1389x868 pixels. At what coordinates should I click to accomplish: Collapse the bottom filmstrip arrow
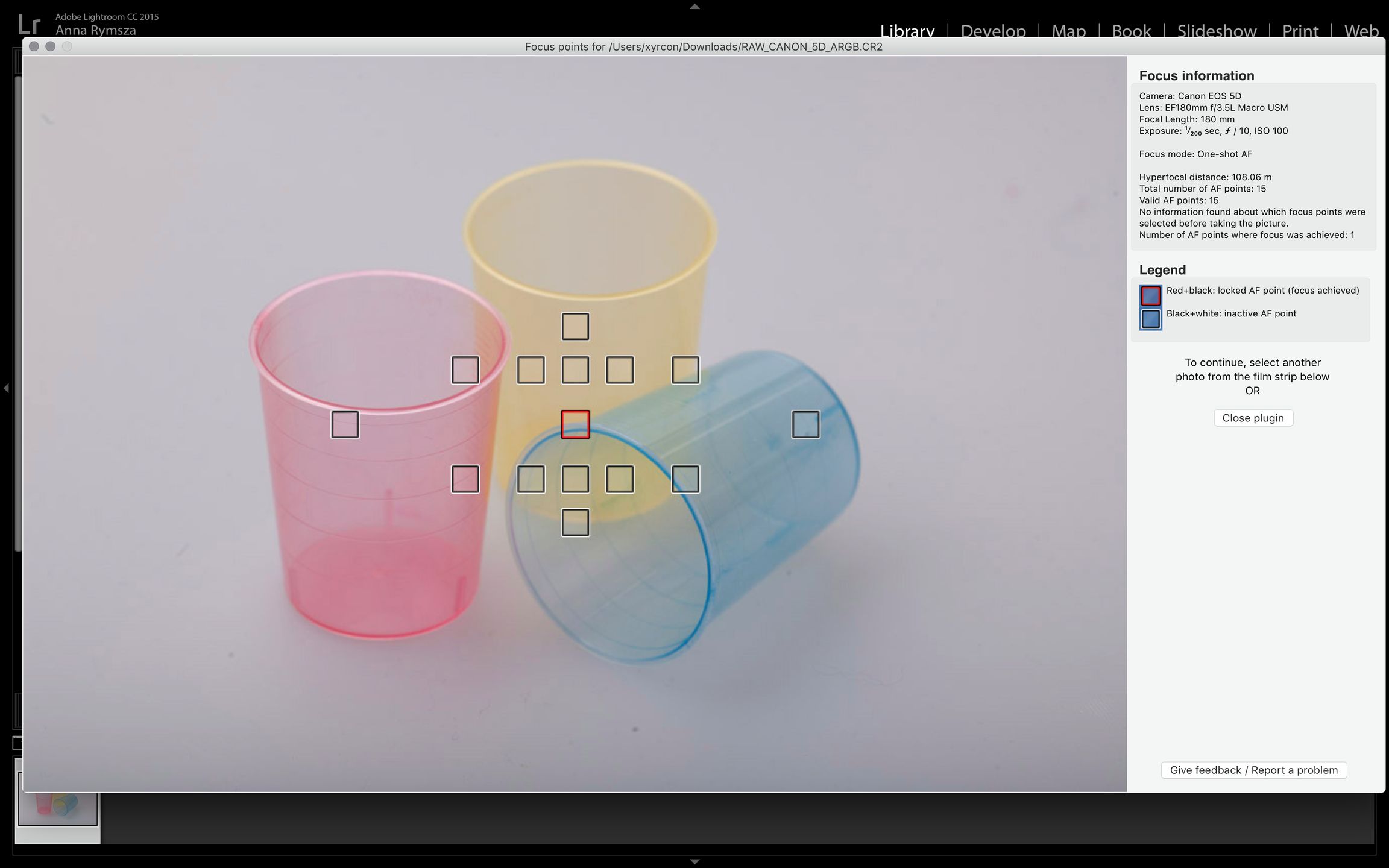[694, 861]
